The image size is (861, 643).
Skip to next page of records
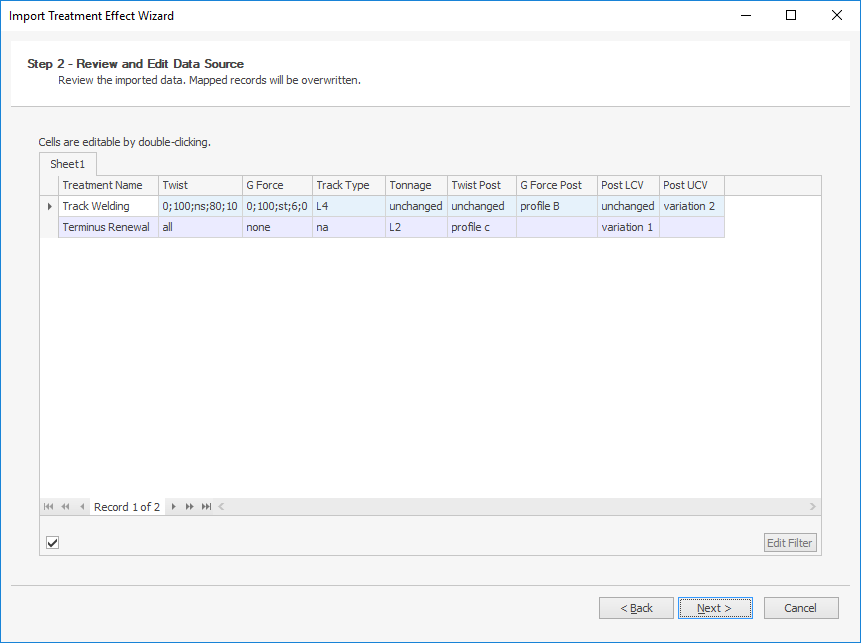pos(189,506)
